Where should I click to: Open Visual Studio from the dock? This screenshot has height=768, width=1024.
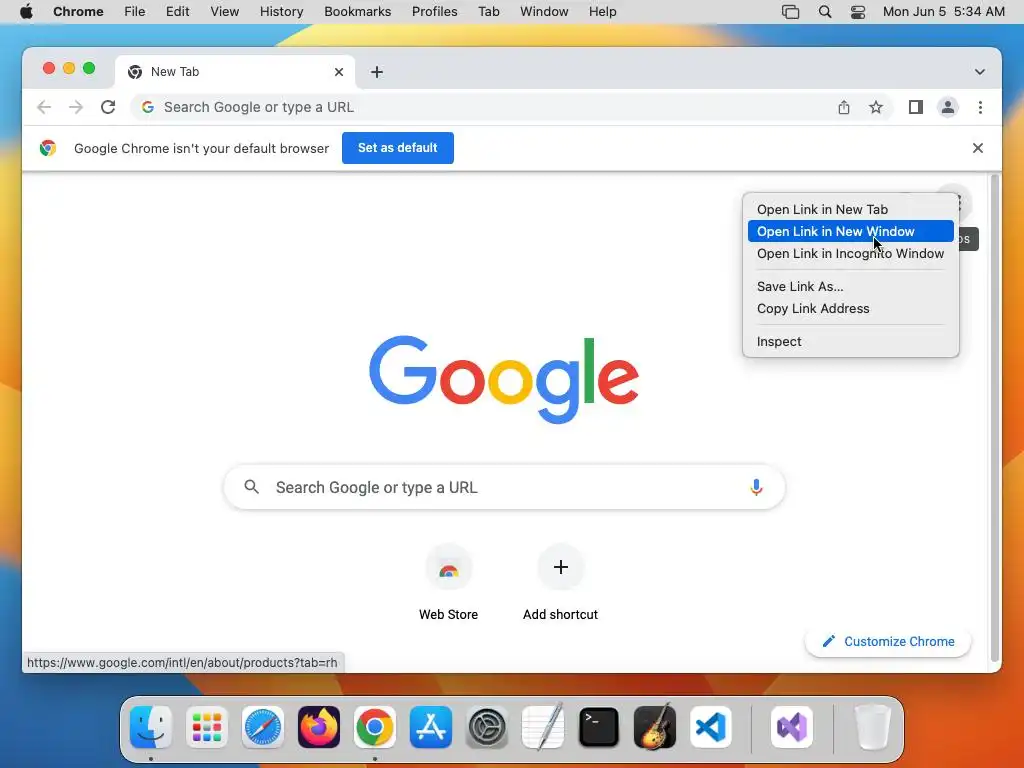792,727
